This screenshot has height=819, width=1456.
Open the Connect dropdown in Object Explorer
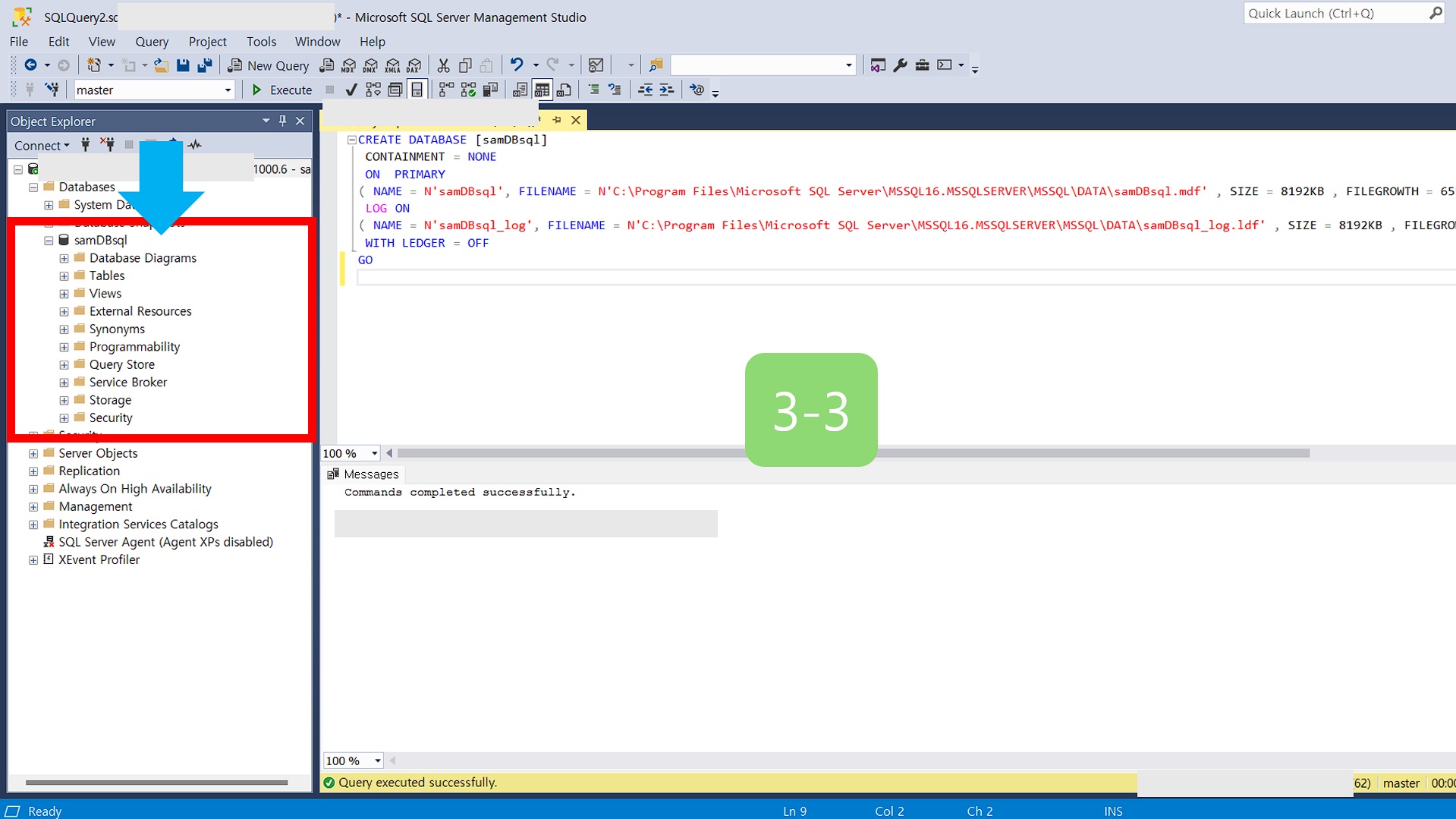tap(42, 145)
